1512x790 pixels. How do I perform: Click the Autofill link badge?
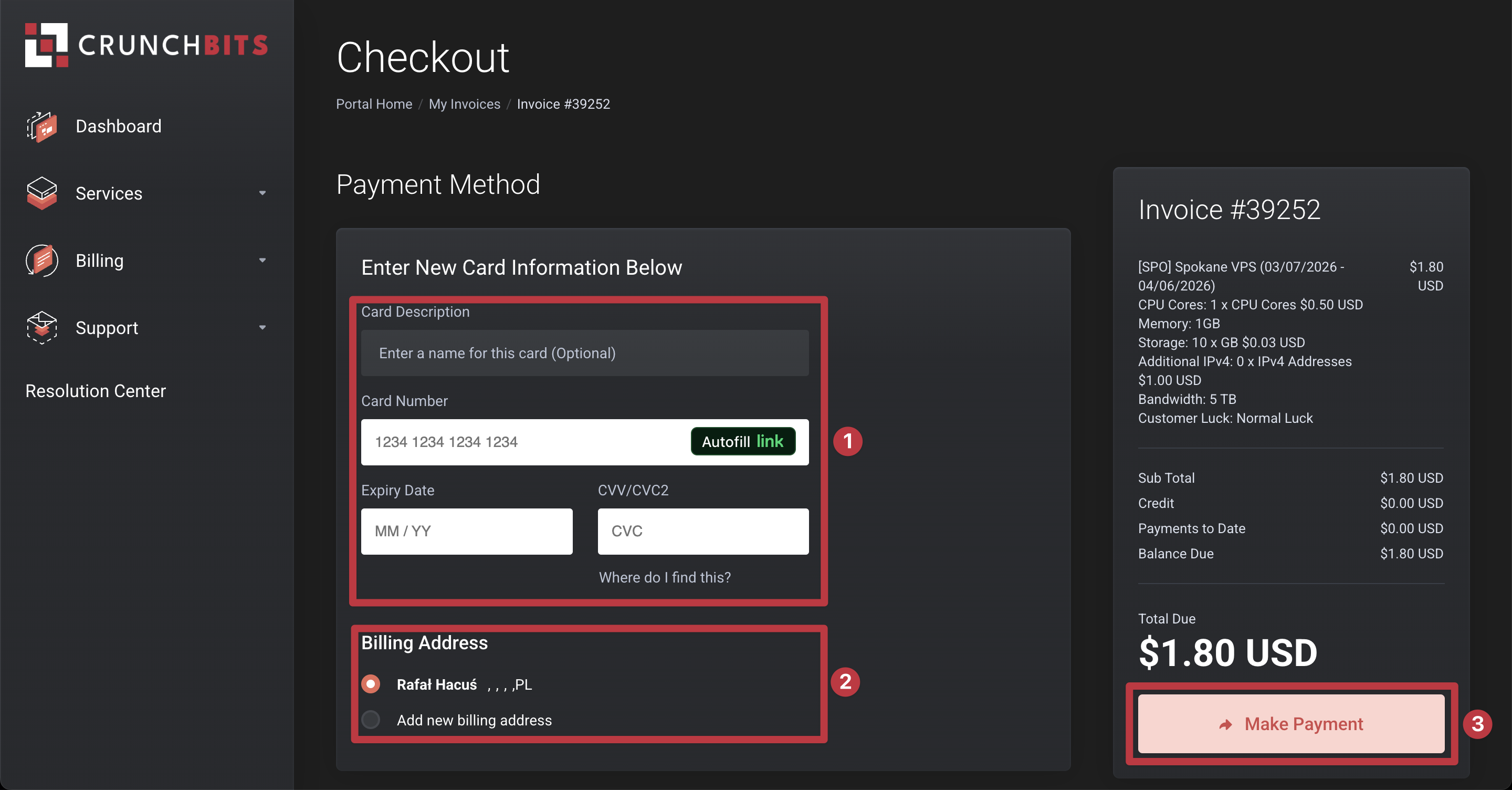tap(742, 441)
